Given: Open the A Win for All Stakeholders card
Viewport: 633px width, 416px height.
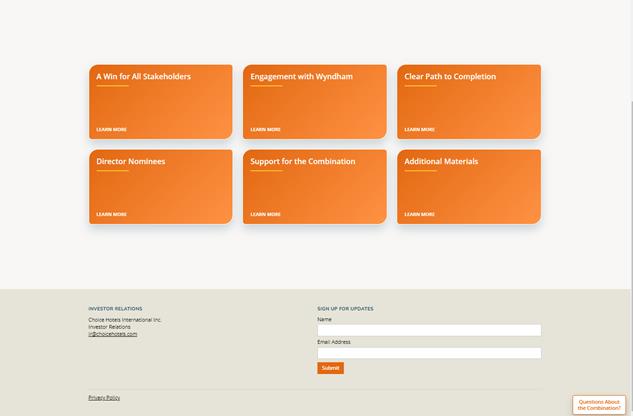Looking at the screenshot, I should 160,100.
